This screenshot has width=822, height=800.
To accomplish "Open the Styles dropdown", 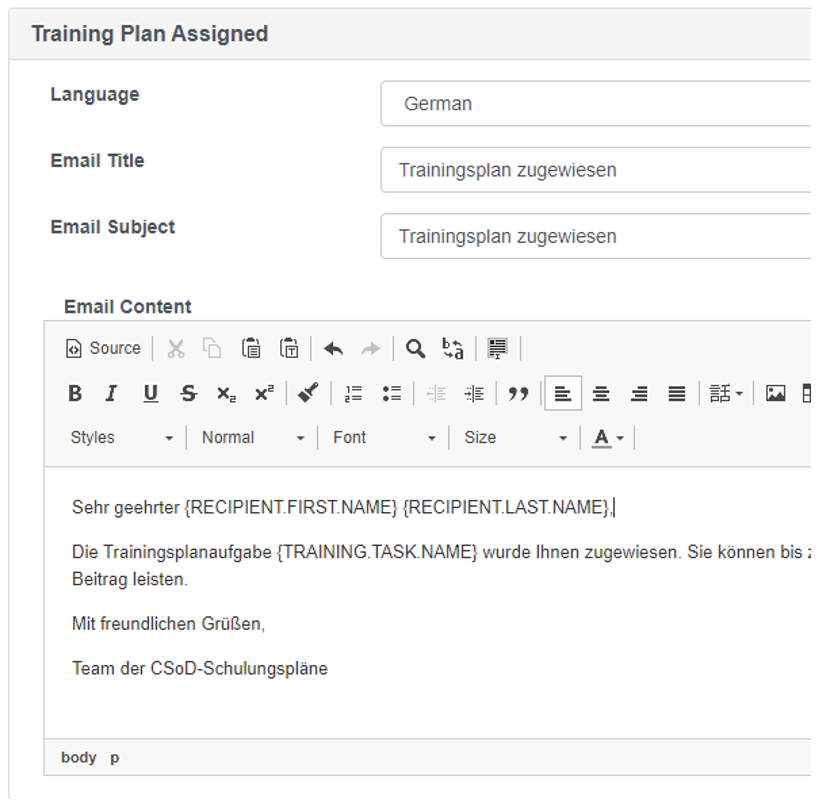I will pyautogui.click(x=122, y=438).
